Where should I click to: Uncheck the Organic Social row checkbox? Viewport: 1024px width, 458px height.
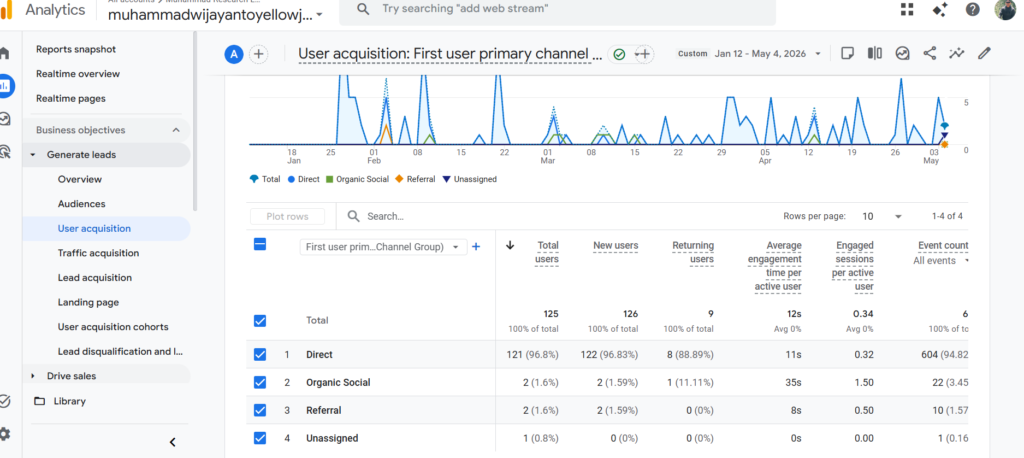pos(260,382)
